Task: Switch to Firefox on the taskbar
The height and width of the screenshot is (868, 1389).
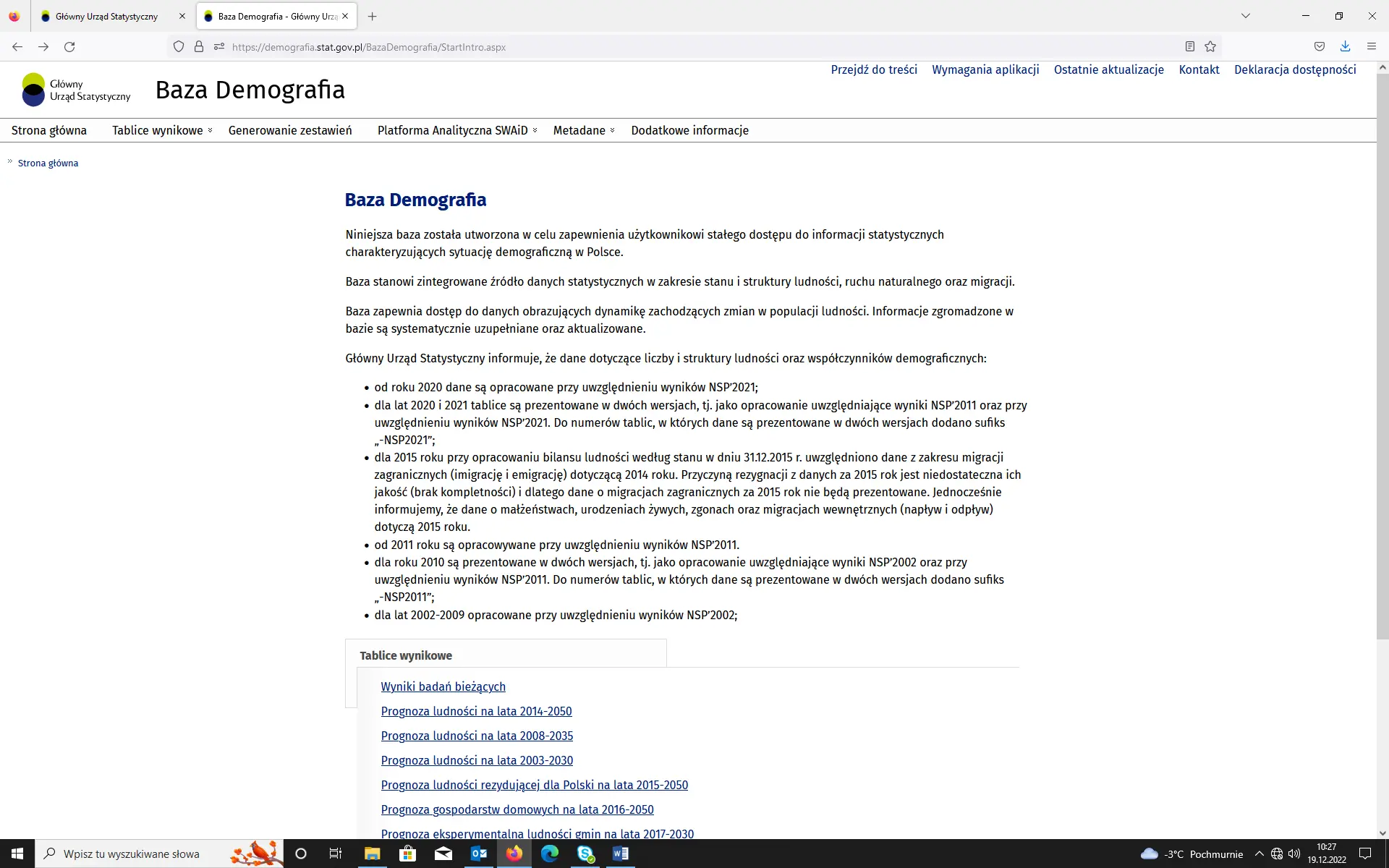Action: tap(514, 854)
